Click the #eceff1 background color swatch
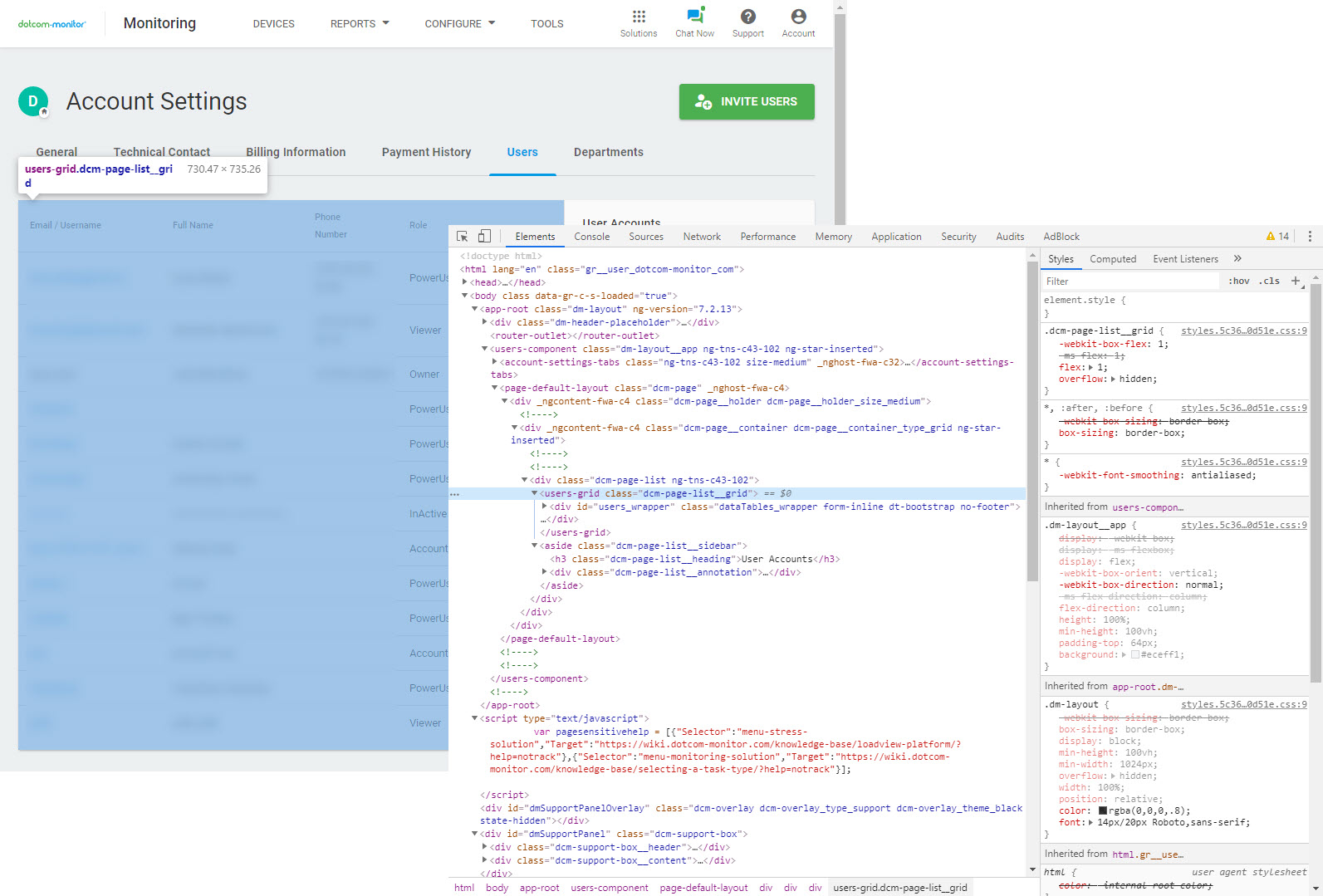 1135,655
